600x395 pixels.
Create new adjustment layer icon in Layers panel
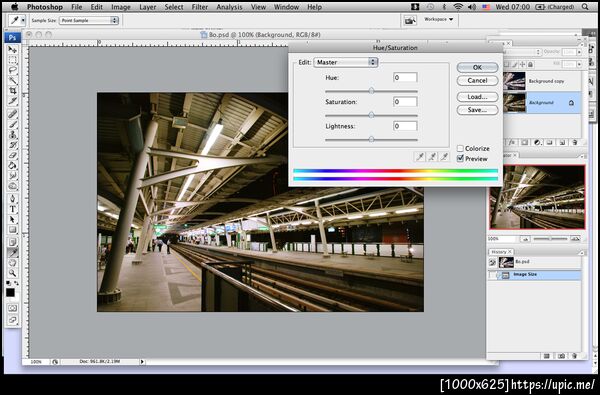[x=537, y=142]
